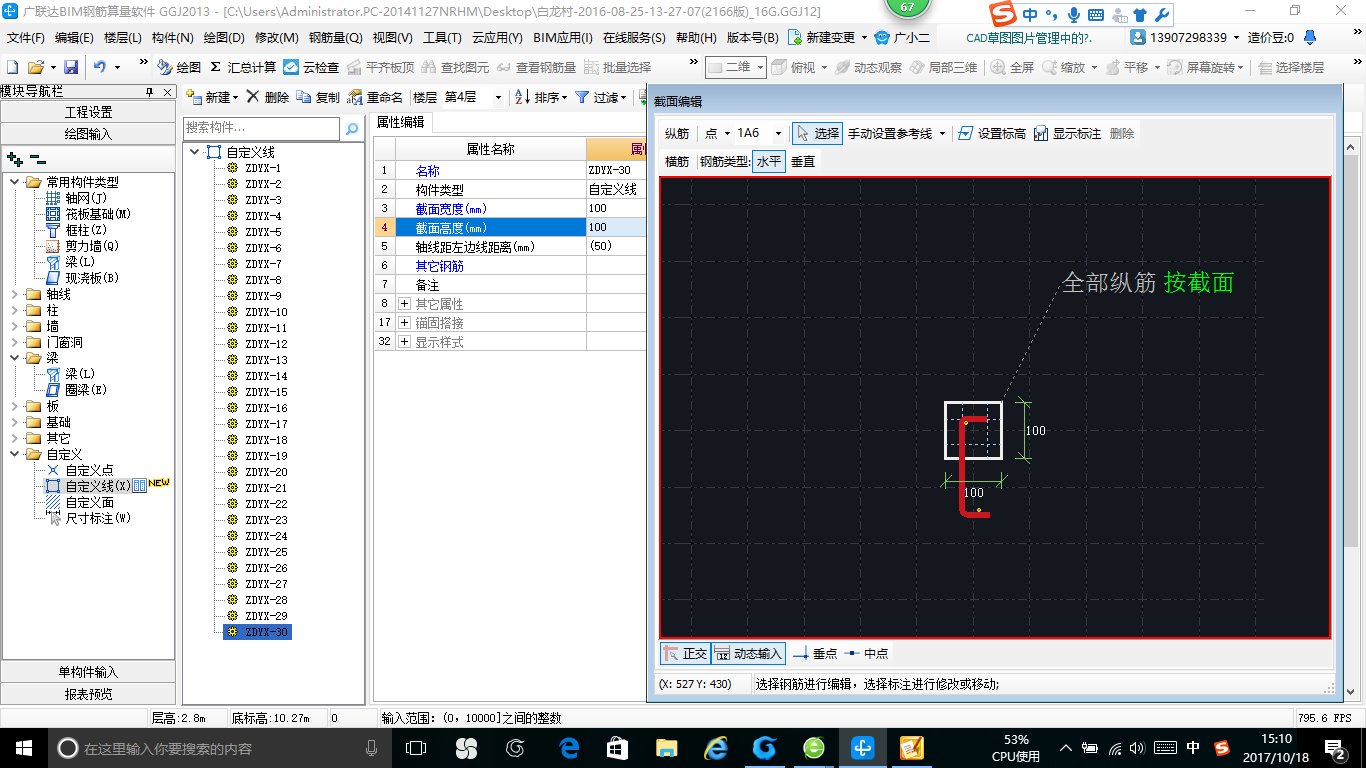Open the BIM应用(I) menu
Viewport: 1366px width, 768px height.
coord(563,38)
